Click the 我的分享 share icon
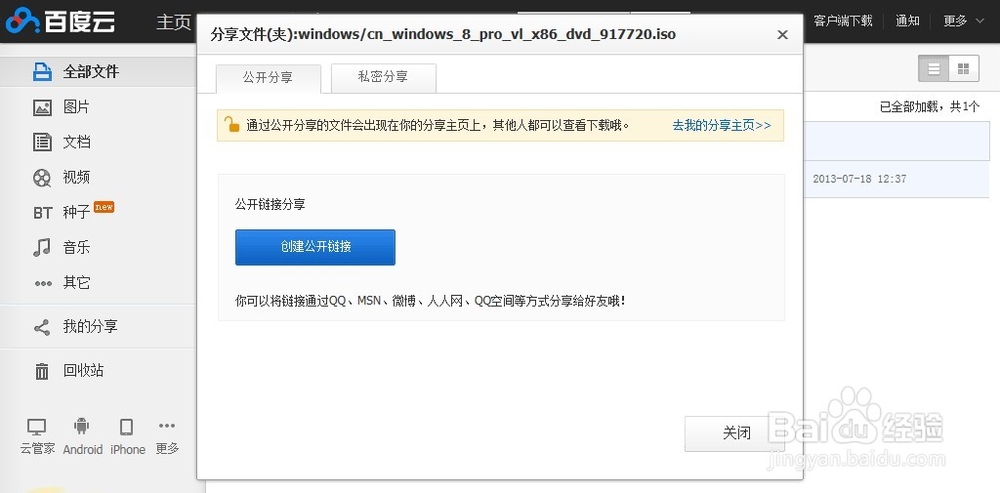Viewport: 1000px width, 493px height. 42,328
